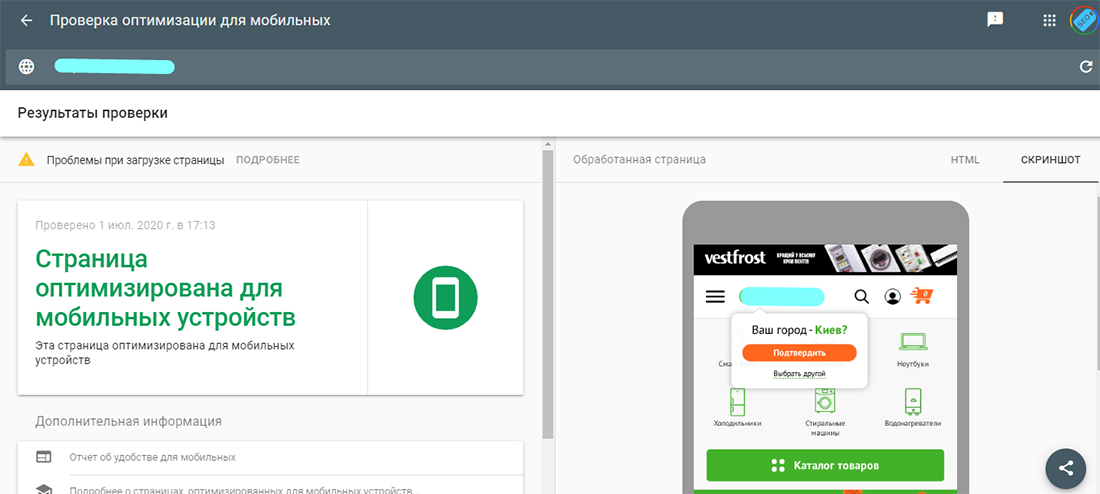Click the green mobile-friendly phone icon
Viewport: 1100px width, 494px height.
[x=445, y=298]
